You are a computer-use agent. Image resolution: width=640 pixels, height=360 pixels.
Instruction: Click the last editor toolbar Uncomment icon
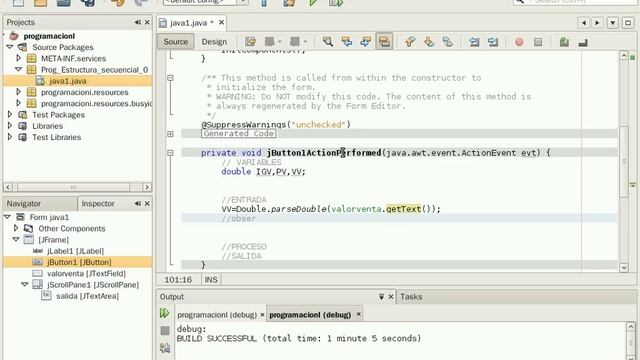(x=583, y=42)
